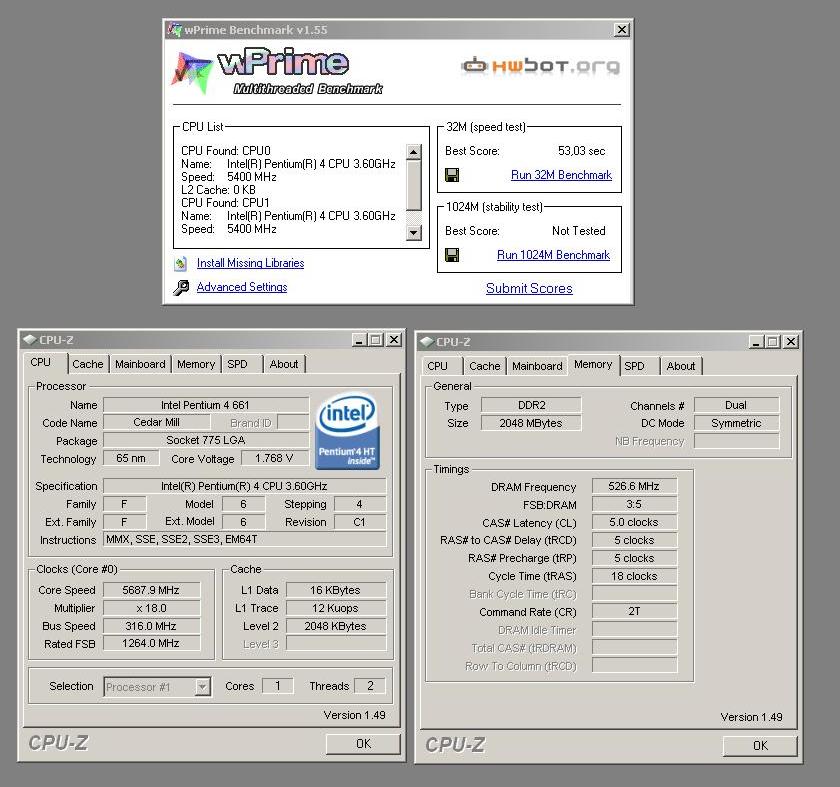Click the DRAM Frequency 526.6 MHz field
The height and width of the screenshot is (787, 840).
(634, 486)
